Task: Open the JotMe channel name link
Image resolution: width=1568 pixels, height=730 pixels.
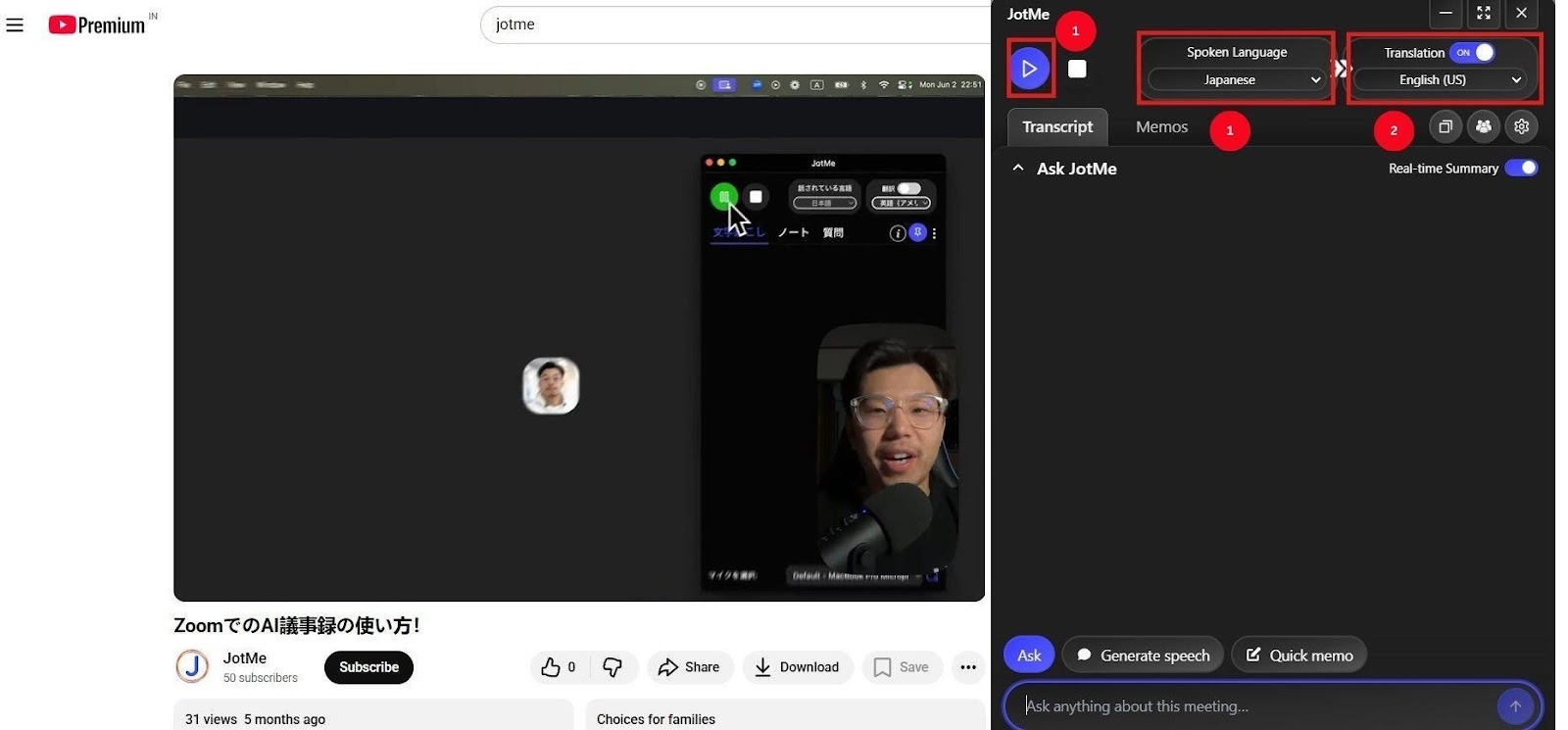Action: (x=245, y=658)
